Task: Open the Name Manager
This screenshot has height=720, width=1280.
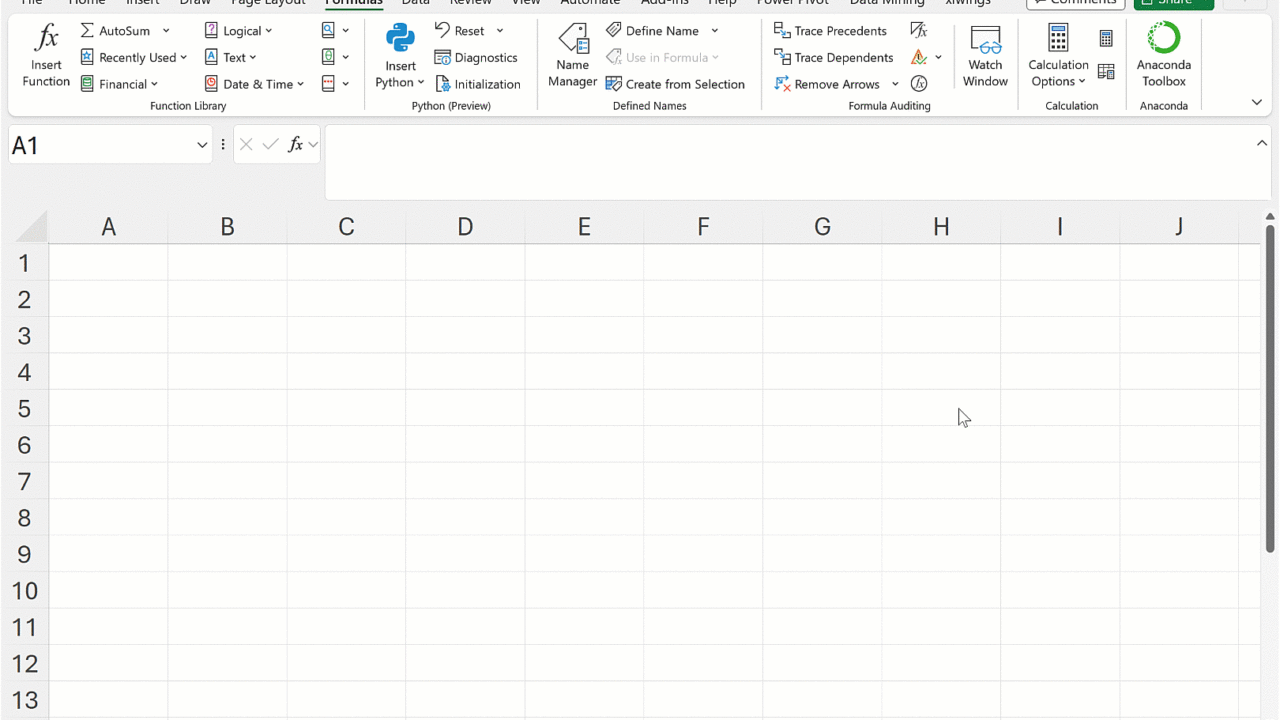Action: 572,57
